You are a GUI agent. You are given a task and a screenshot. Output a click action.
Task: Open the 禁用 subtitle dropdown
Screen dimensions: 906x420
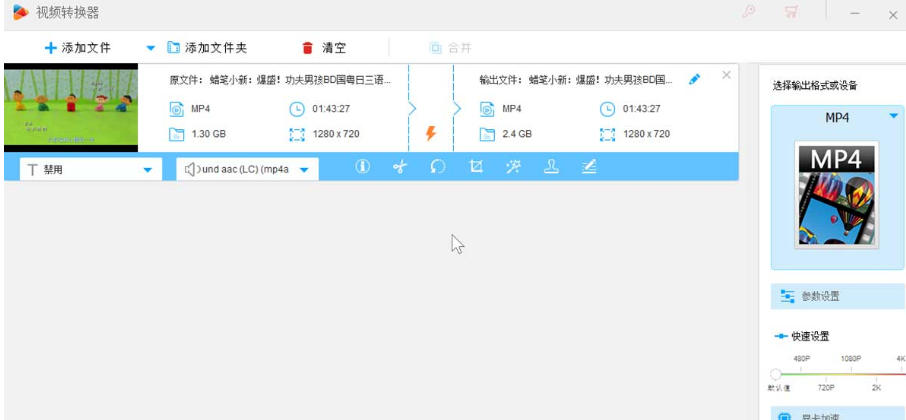[91, 169]
